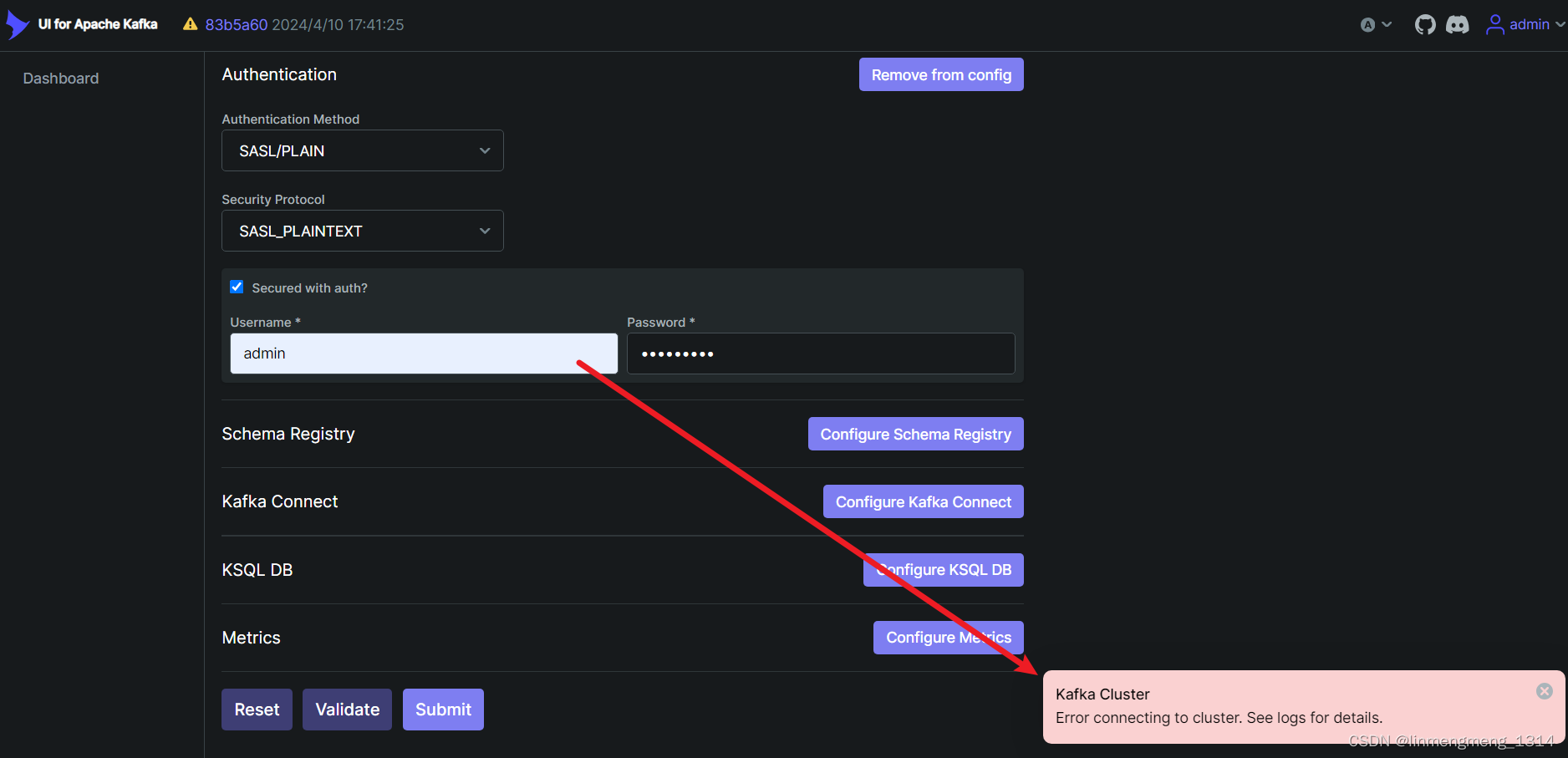1568x758 pixels.
Task: Click the Kafka Cluster toast title
Action: [x=1102, y=694]
